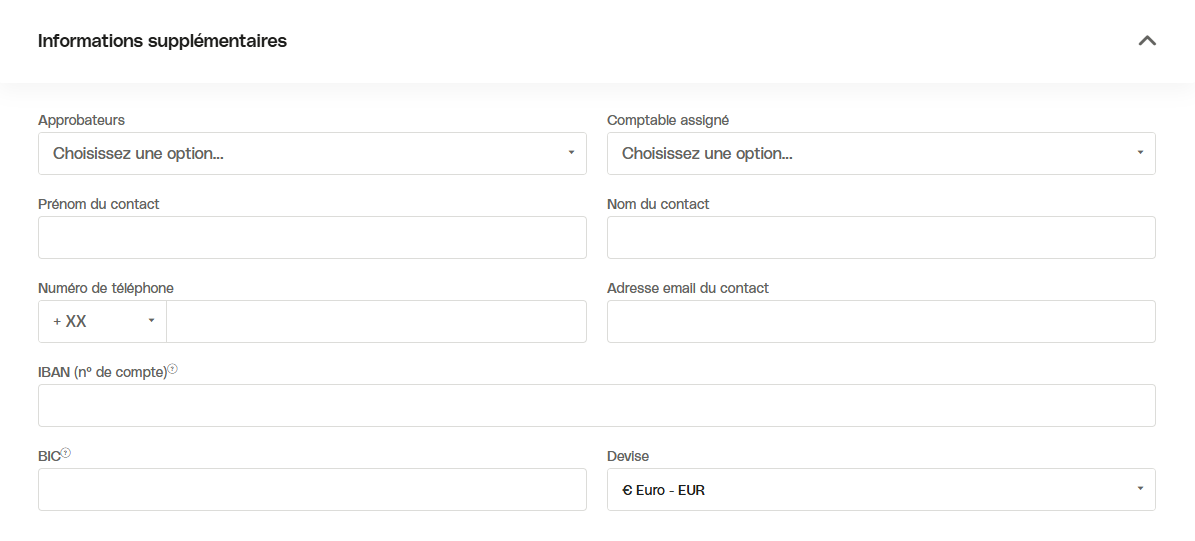Click the help icon next to IBAN
Screen dimensions: 1195x541
pos(172,369)
